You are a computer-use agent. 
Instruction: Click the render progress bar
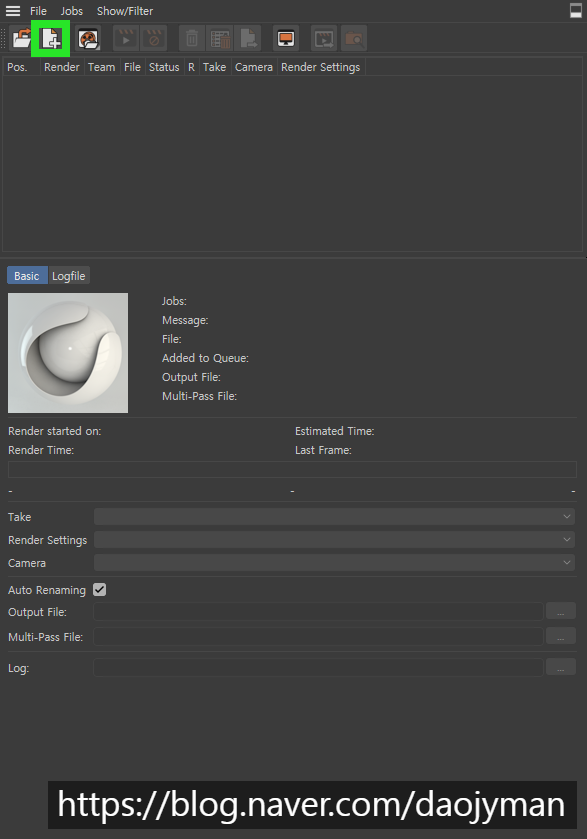click(x=292, y=469)
